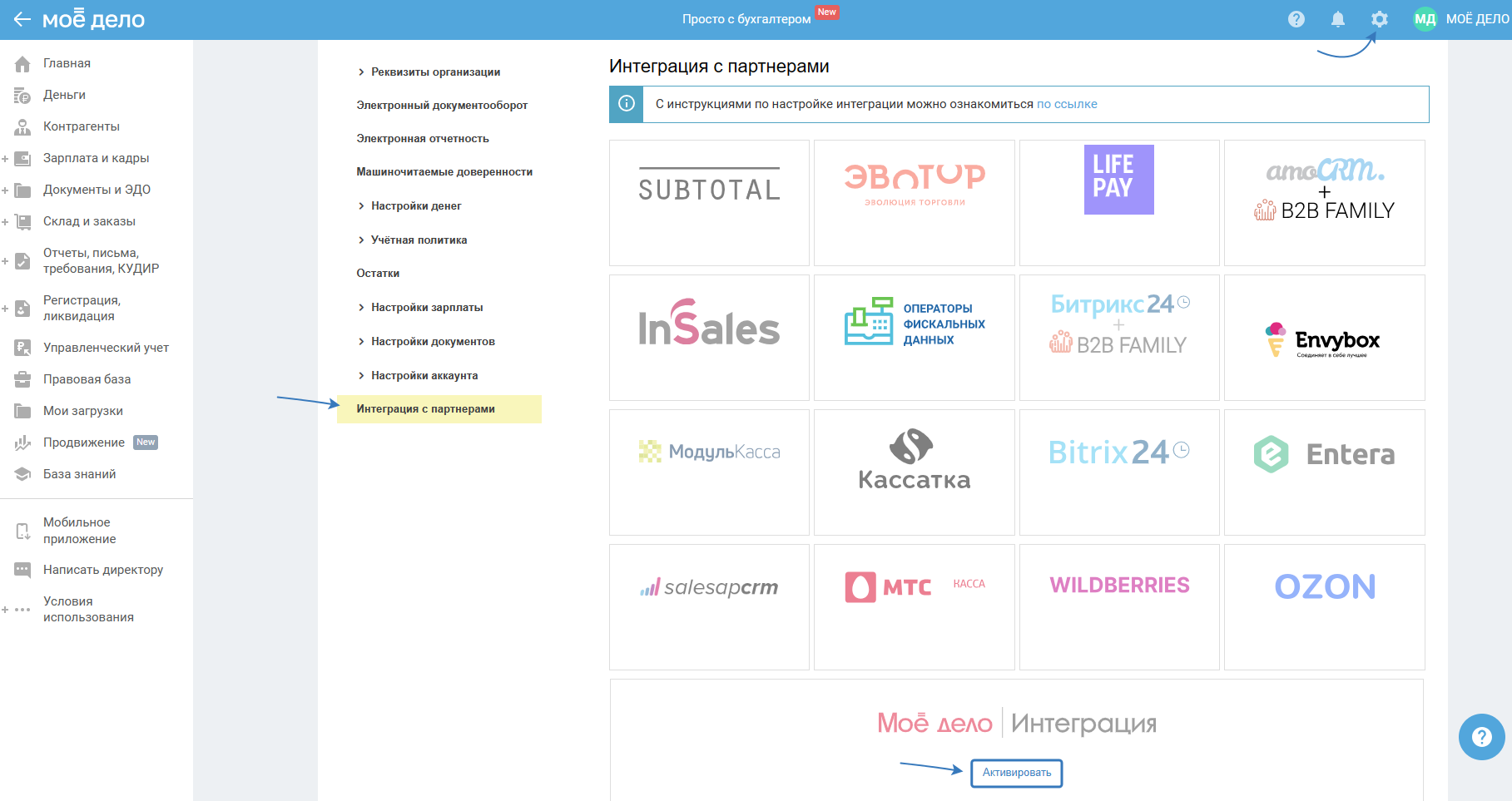Expand Реквизиты организации chevron
Screen dimensions: 1512x801
click(x=361, y=72)
